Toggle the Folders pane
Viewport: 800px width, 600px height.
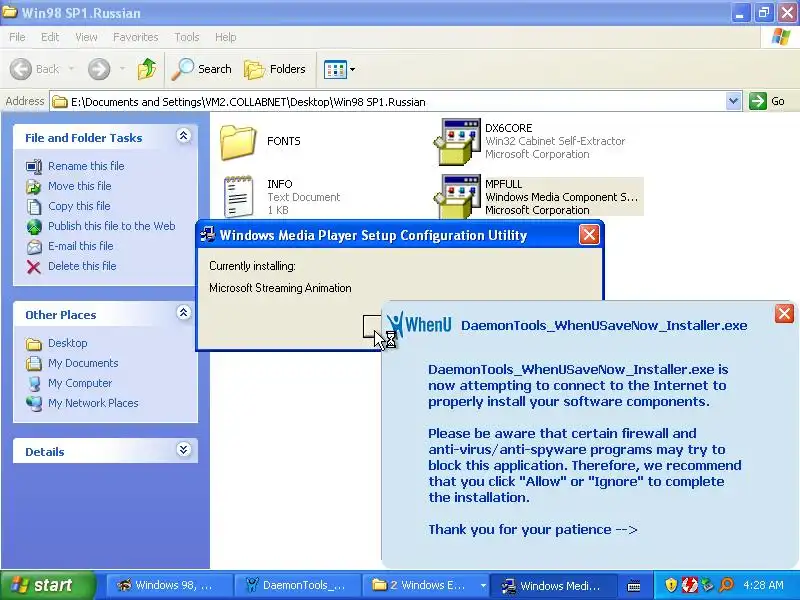point(275,69)
